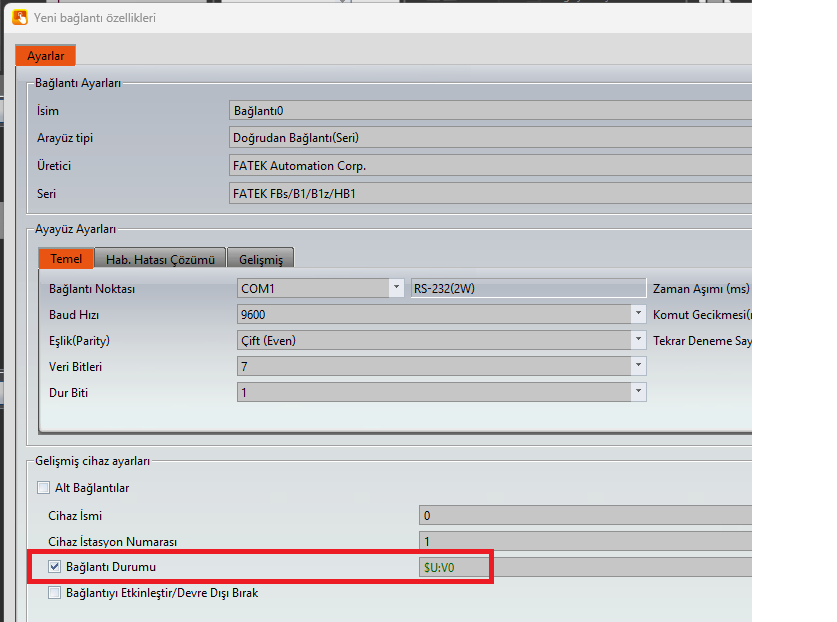Screen dimensions: 837x622
Task: Click the Cihaz İstasyon Numarası field
Action: point(585,541)
